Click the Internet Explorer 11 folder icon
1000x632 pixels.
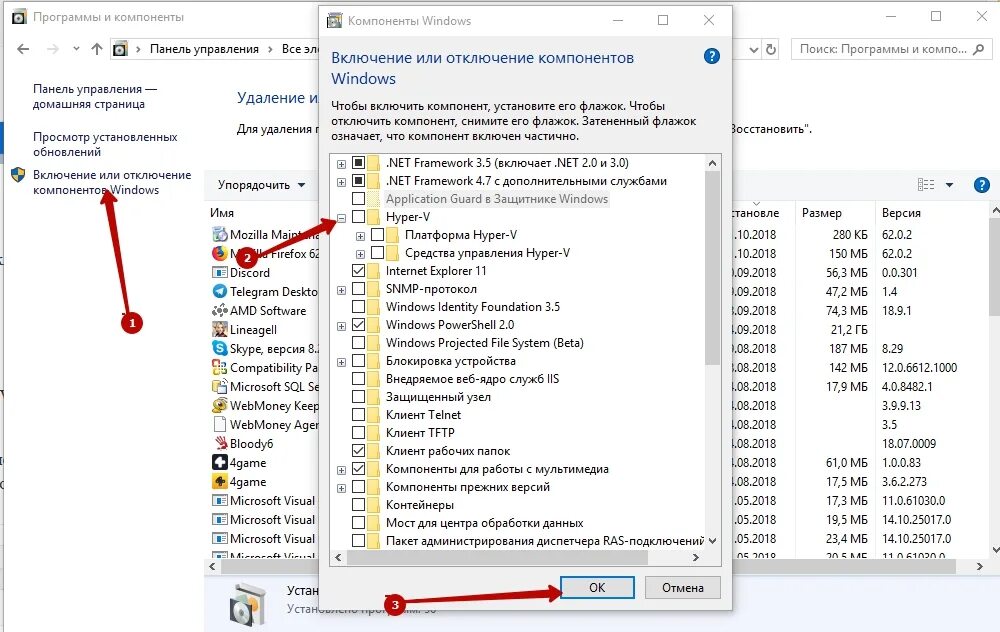[374, 270]
